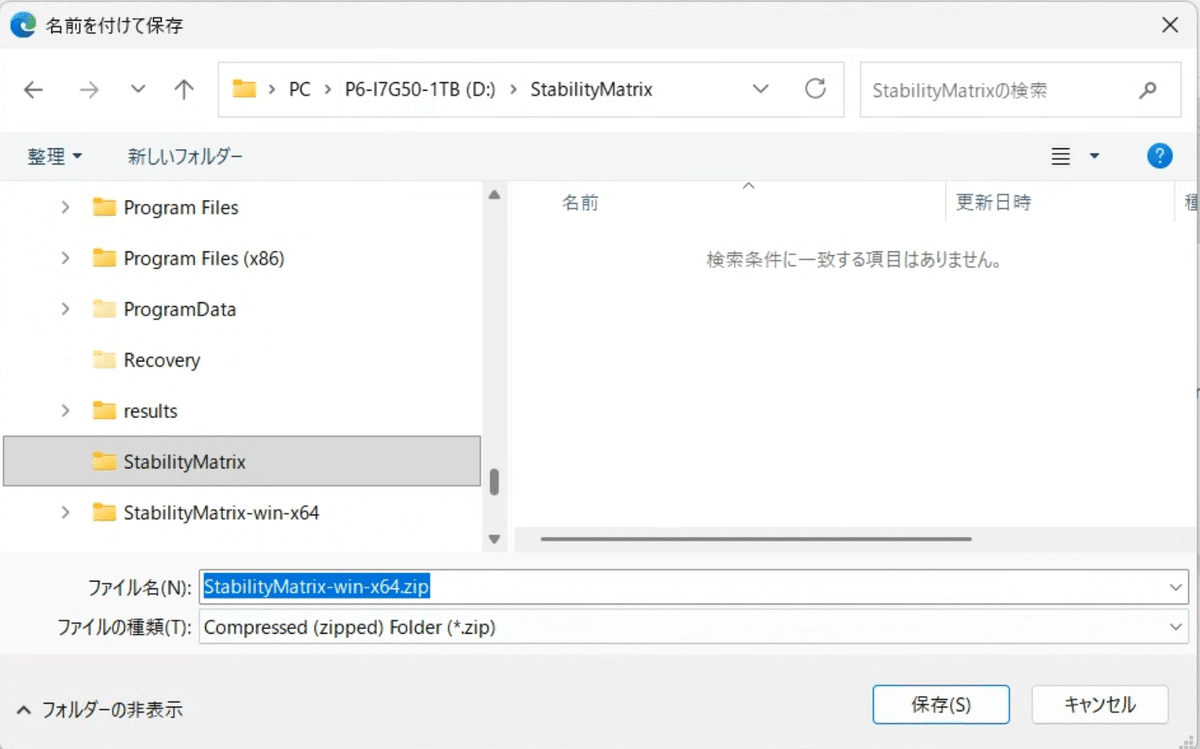Open the ファイル名 dropdown arrow
The width and height of the screenshot is (1200, 749).
1175,587
